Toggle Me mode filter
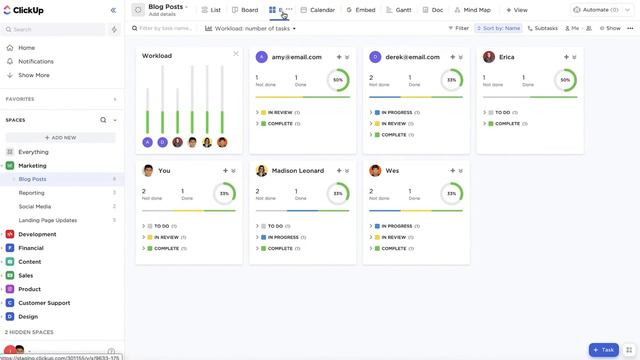The width and height of the screenshot is (640, 360). pyautogui.click(x=572, y=28)
